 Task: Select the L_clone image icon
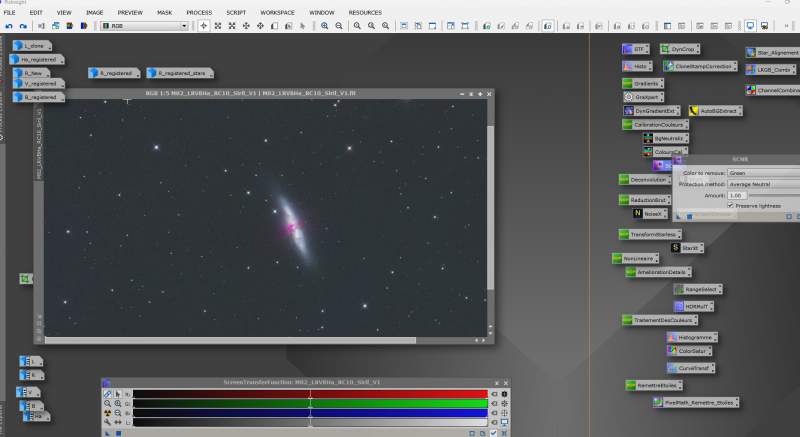(32, 46)
